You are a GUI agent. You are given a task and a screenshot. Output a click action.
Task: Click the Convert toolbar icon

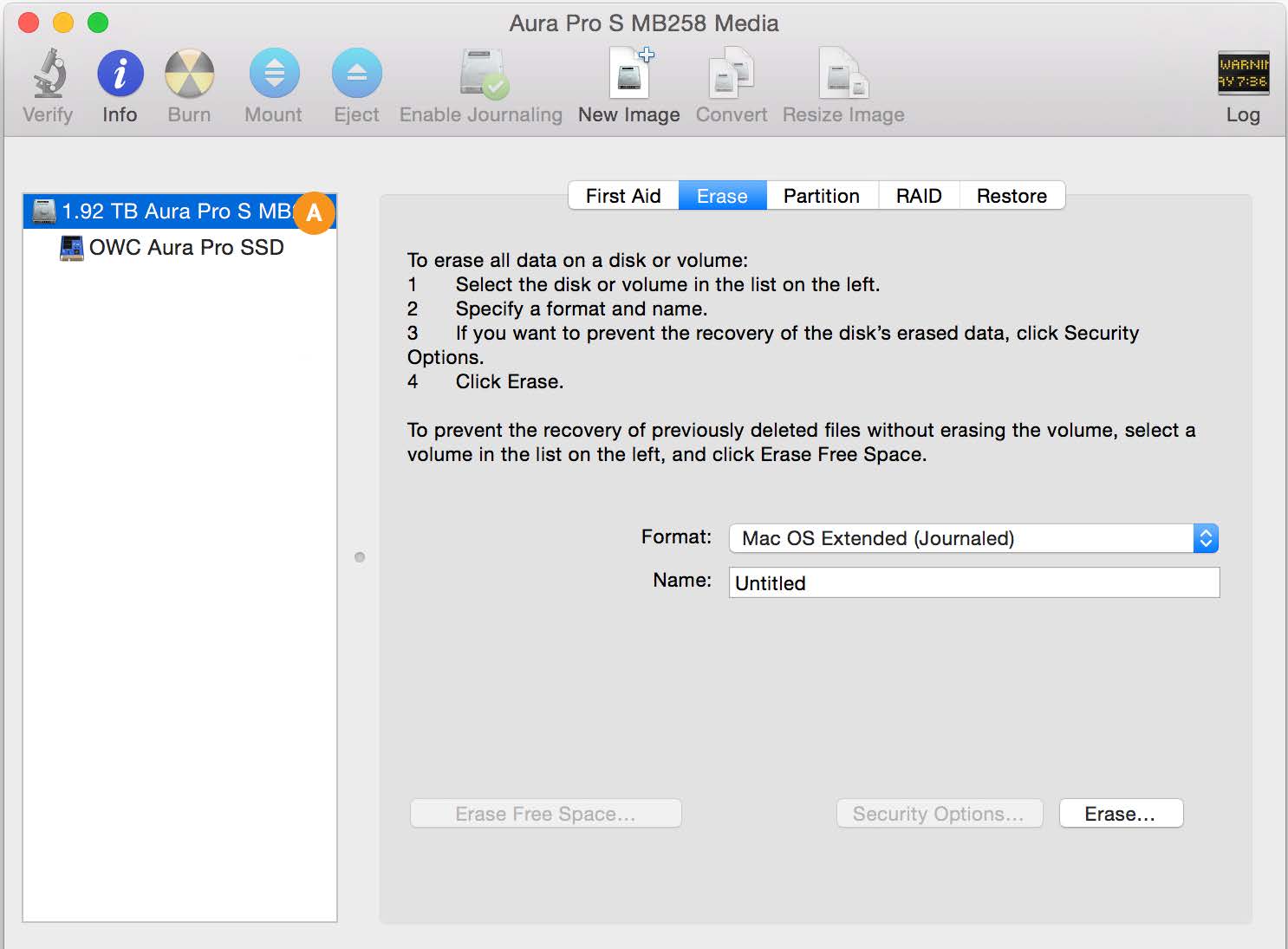731,82
